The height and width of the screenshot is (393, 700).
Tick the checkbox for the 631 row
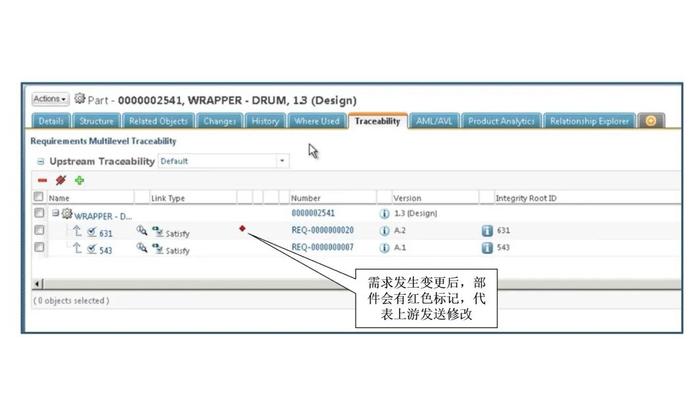click(x=39, y=230)
